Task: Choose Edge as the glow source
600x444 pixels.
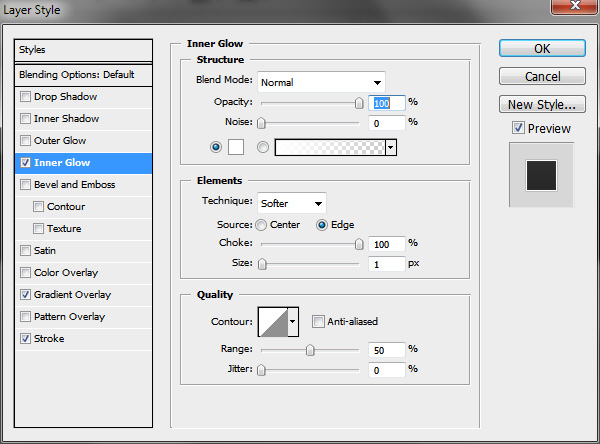Action: click(x=322, y=225)
